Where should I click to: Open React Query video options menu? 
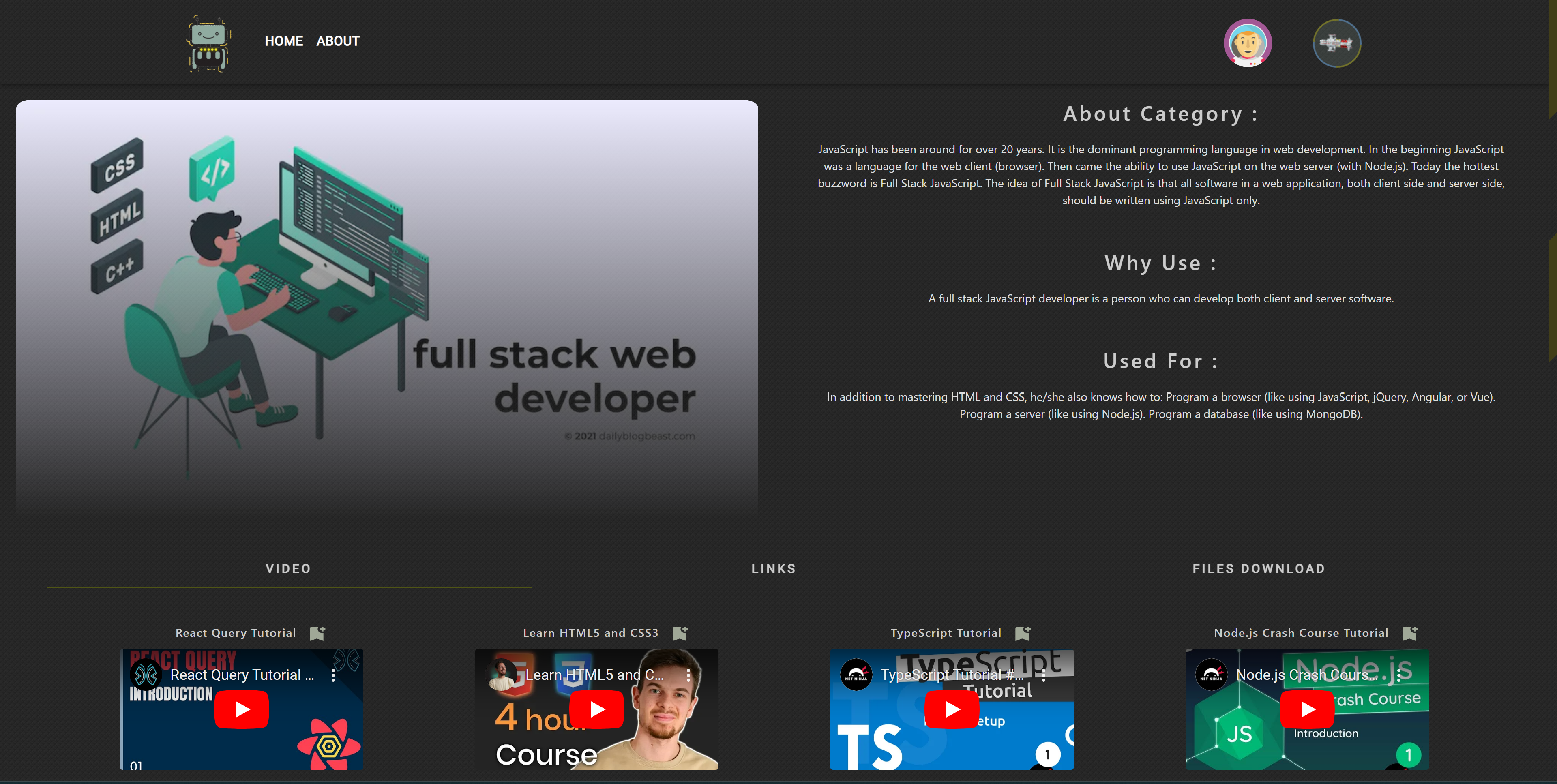coord(333,675)
